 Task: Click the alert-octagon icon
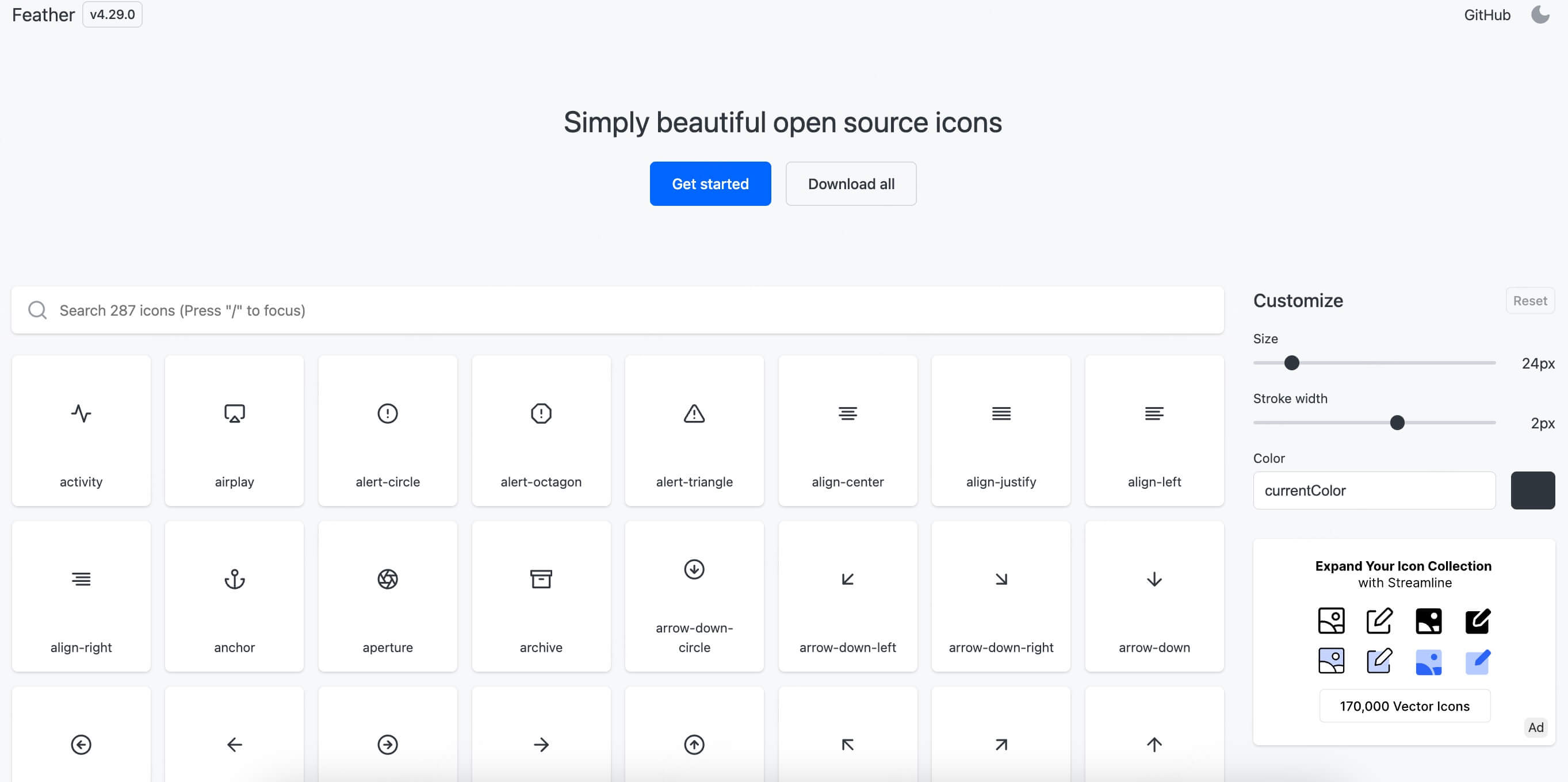click(541, 431)
